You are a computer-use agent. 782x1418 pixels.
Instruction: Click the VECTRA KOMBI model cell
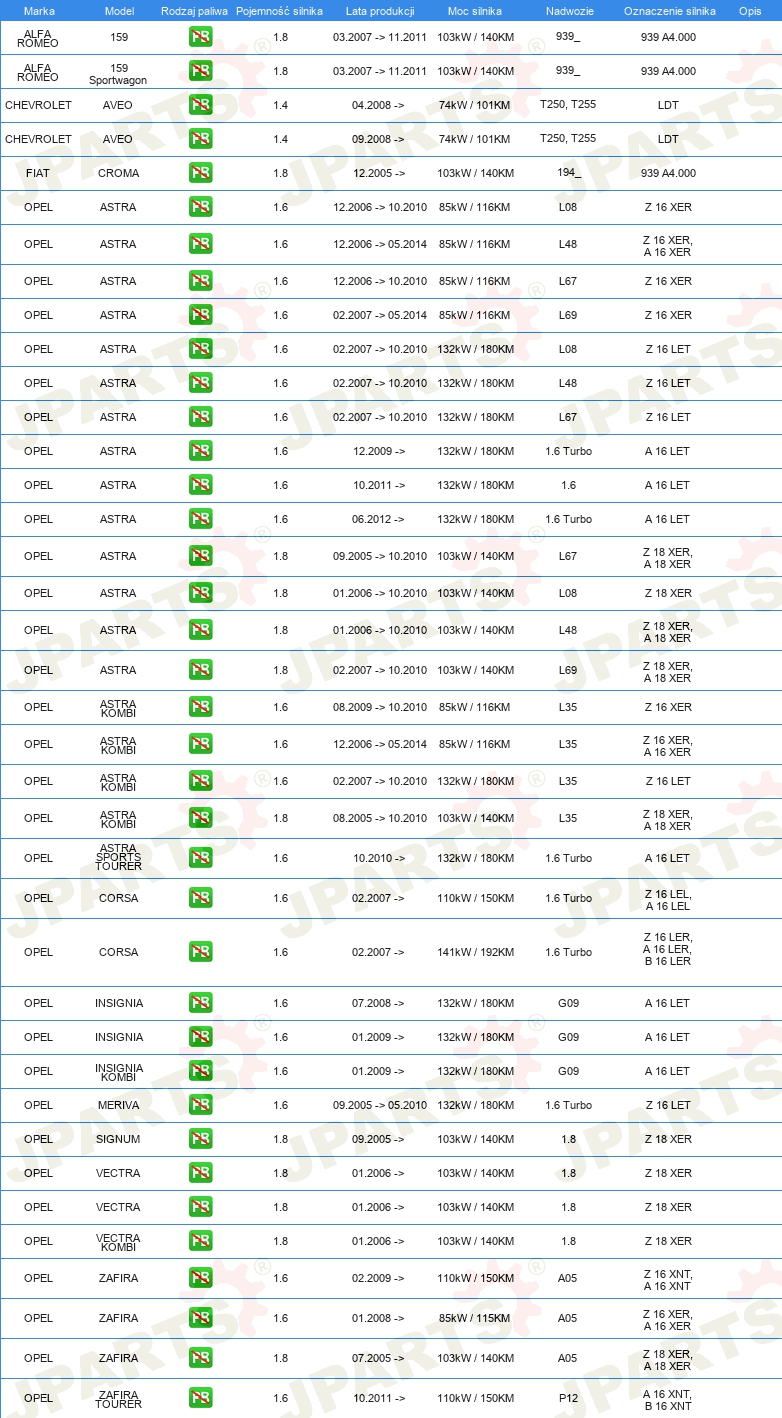click(119, 1242)
